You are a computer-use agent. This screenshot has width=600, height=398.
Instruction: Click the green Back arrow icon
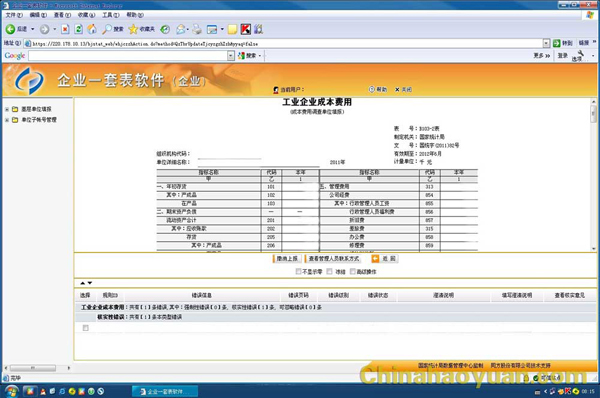(x=10, y=29)
